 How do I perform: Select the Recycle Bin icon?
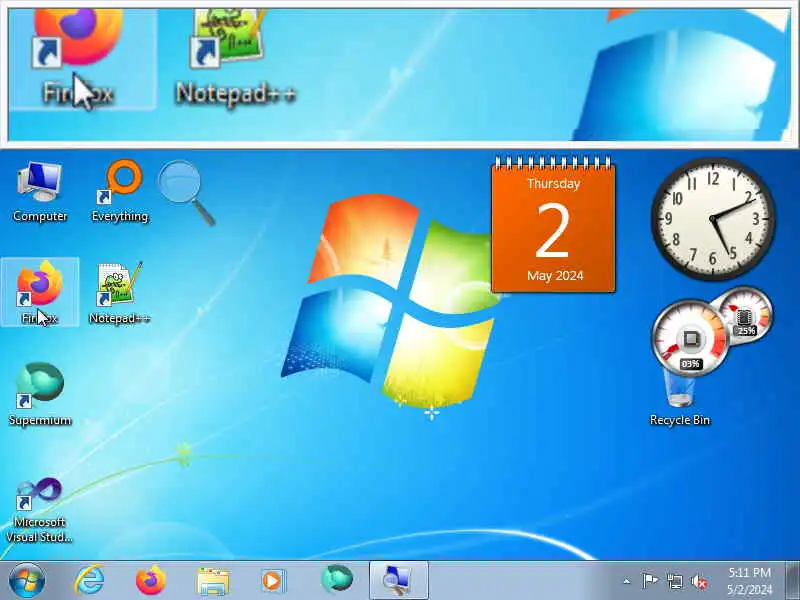click(680, 398)
